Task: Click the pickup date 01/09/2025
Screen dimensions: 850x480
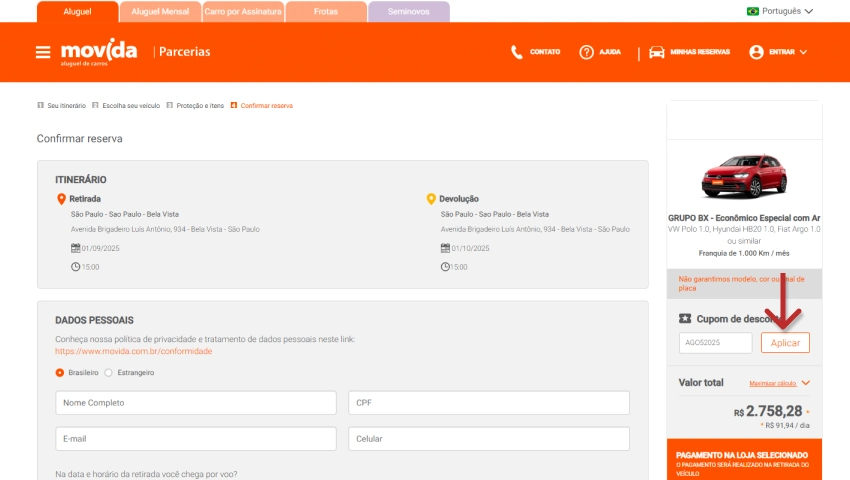Action: (x=101, y=248)
